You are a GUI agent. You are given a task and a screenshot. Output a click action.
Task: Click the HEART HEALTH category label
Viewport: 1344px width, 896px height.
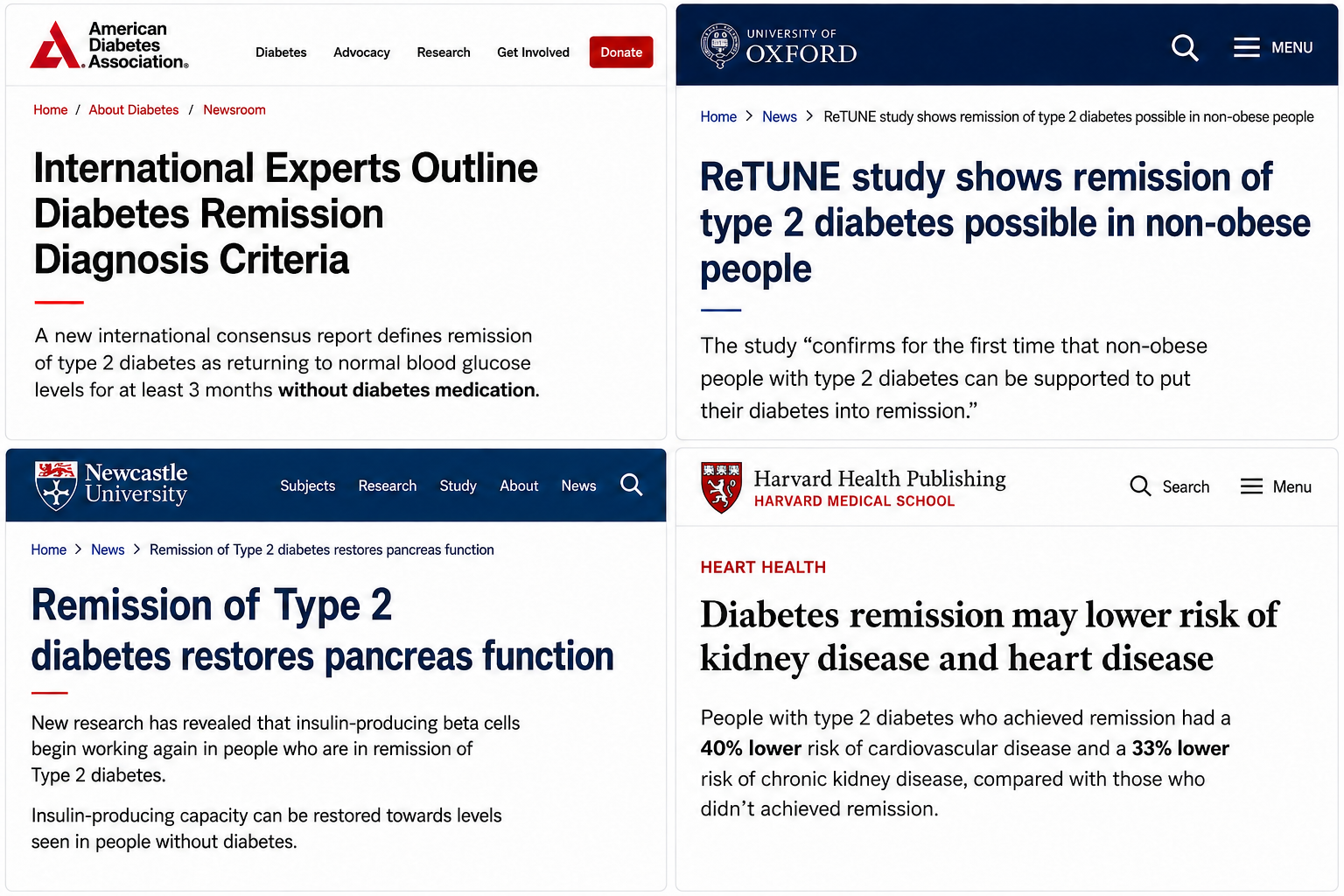tap(763, 567)
